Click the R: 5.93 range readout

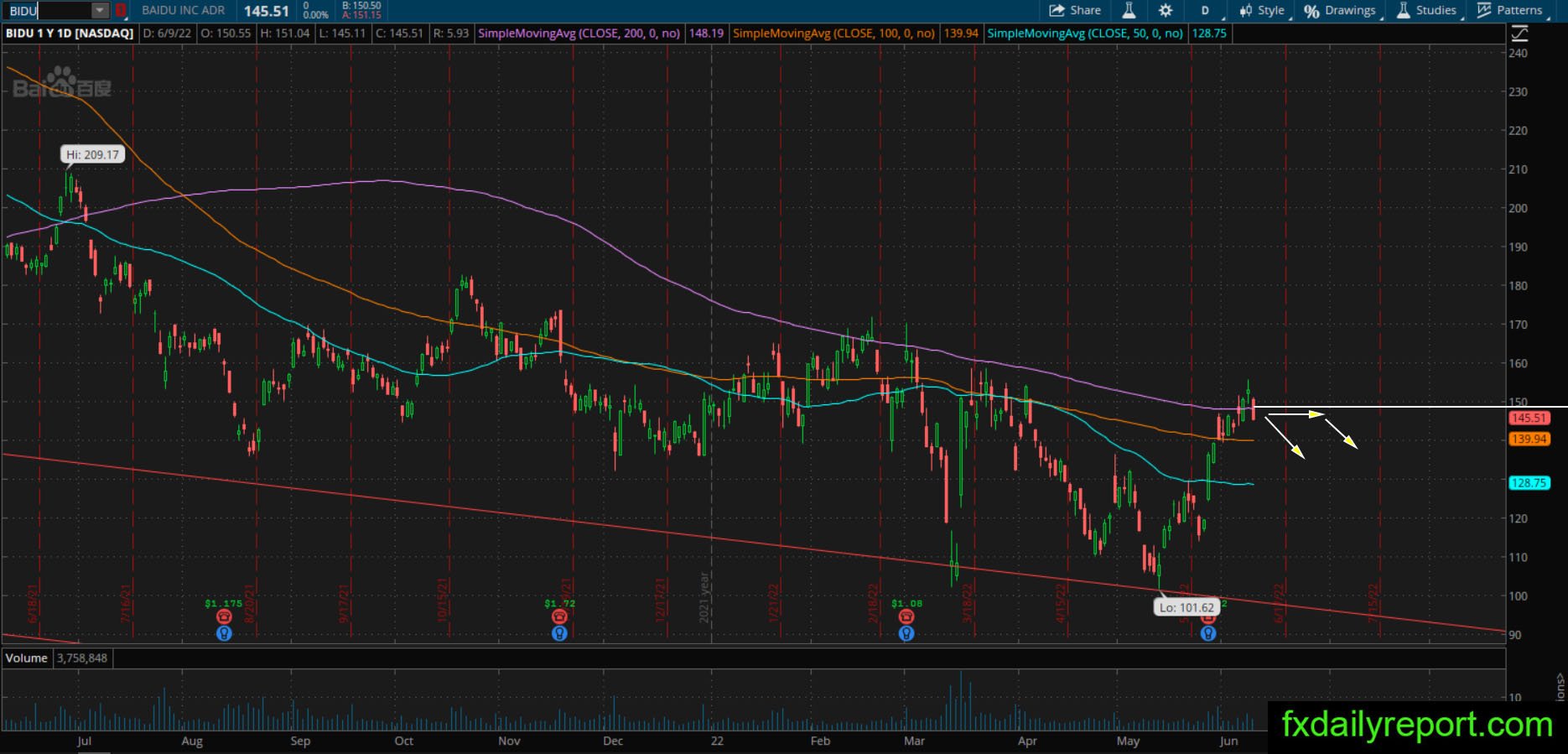[x=450, y=34]
